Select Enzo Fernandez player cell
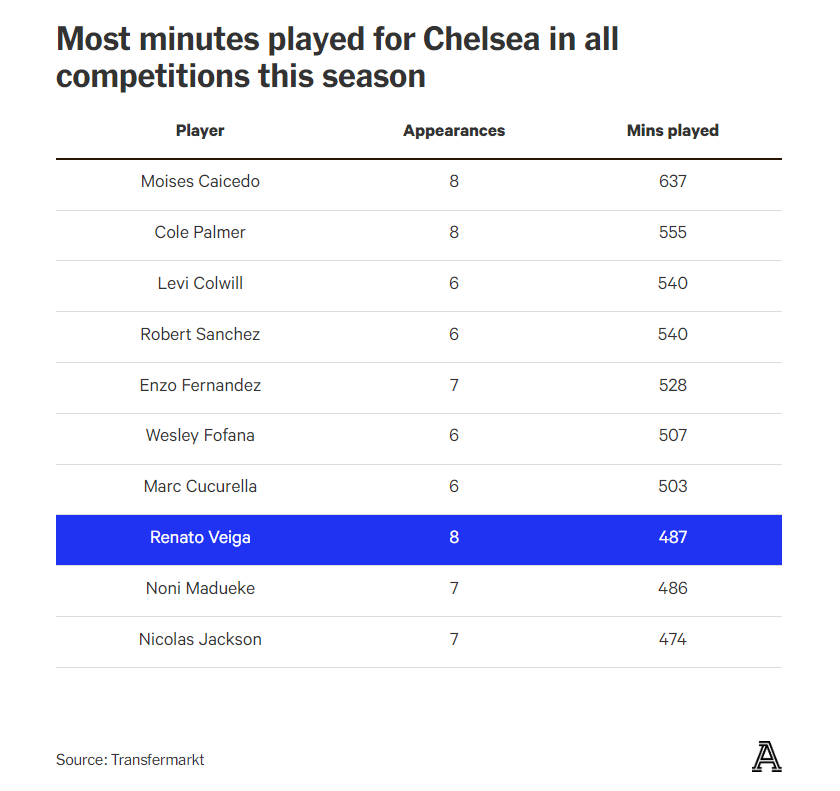 [x=200, y=385]
